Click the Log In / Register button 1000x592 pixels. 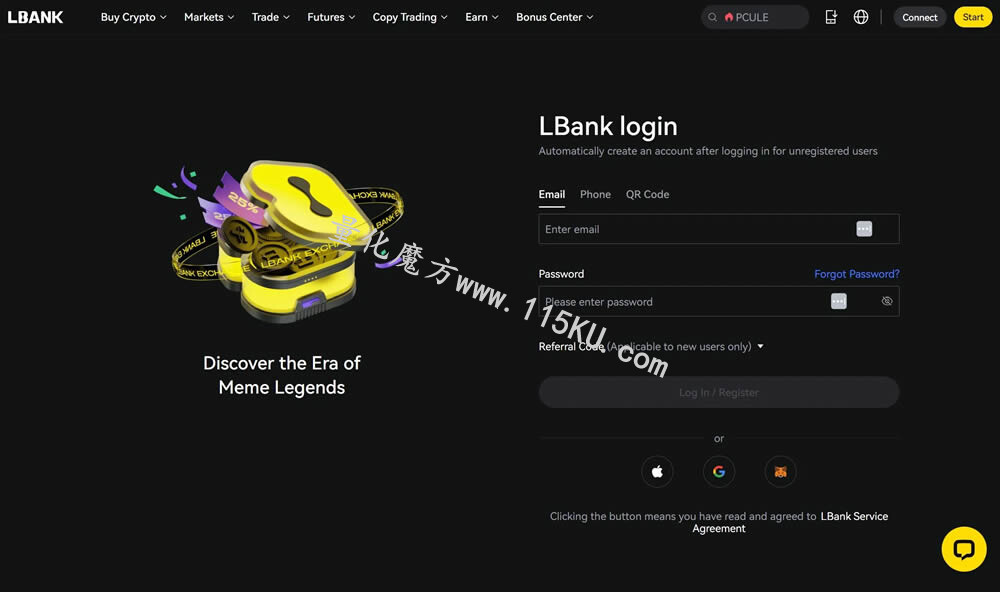pos(719,392)
